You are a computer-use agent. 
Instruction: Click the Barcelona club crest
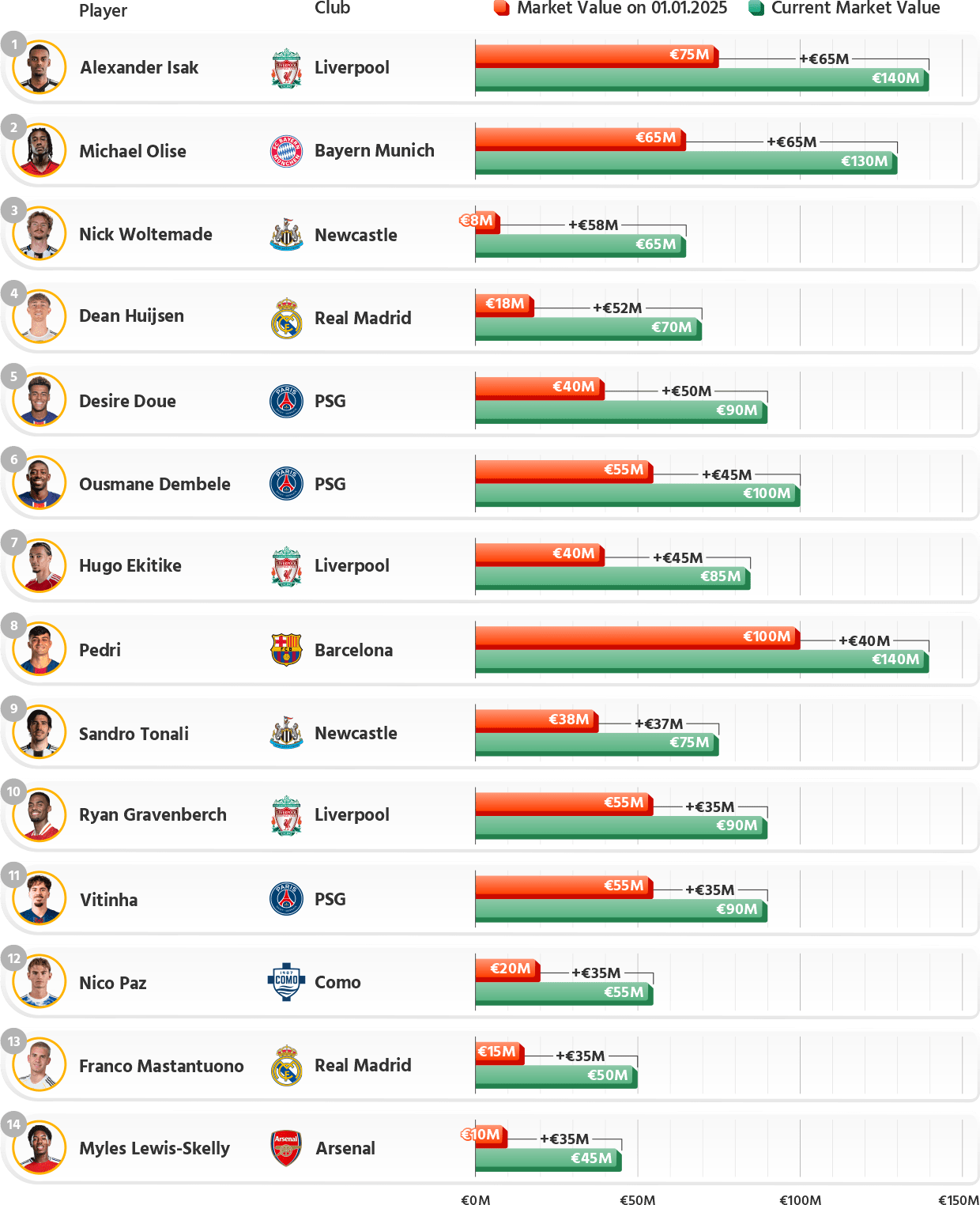tap(286, 650)
